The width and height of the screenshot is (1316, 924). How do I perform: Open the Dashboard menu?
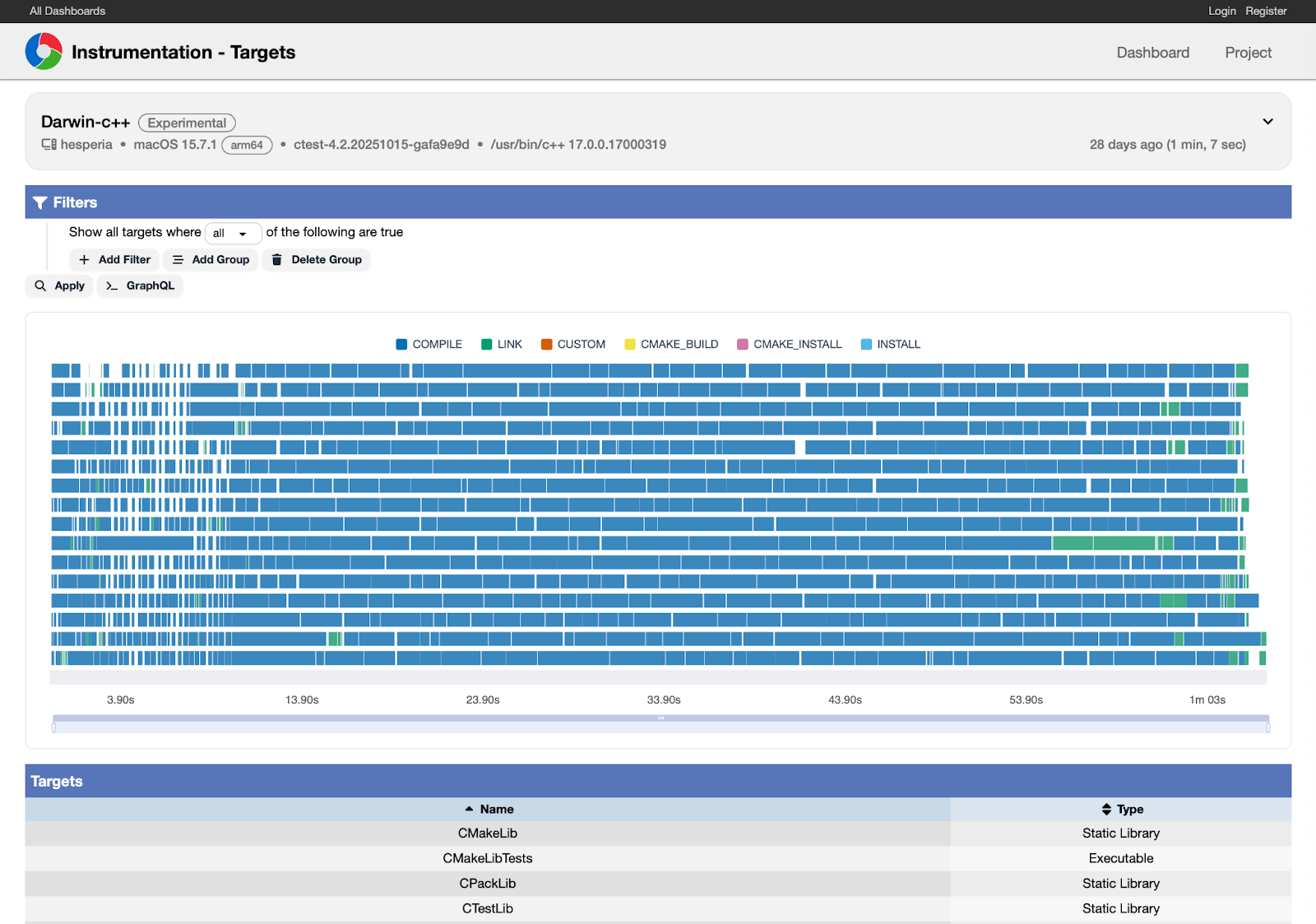[1152, 53]
